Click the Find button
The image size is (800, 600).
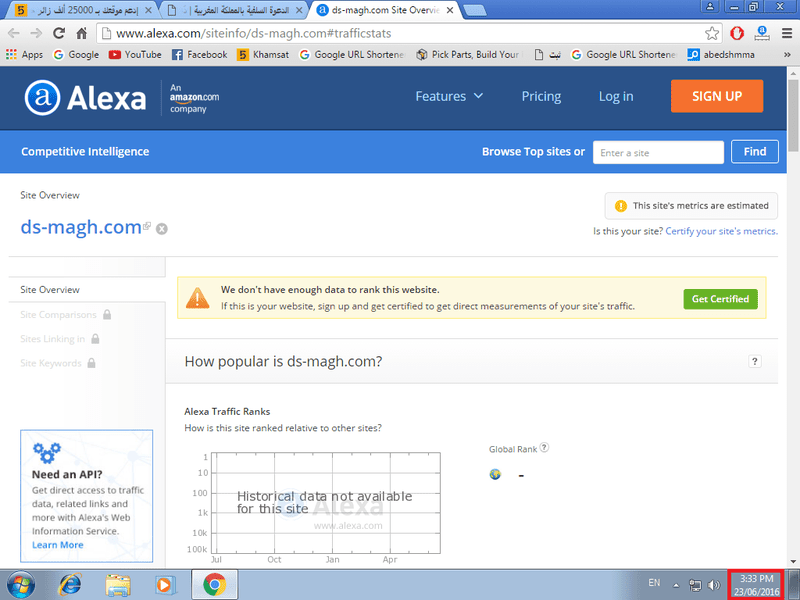pos(755,152)
